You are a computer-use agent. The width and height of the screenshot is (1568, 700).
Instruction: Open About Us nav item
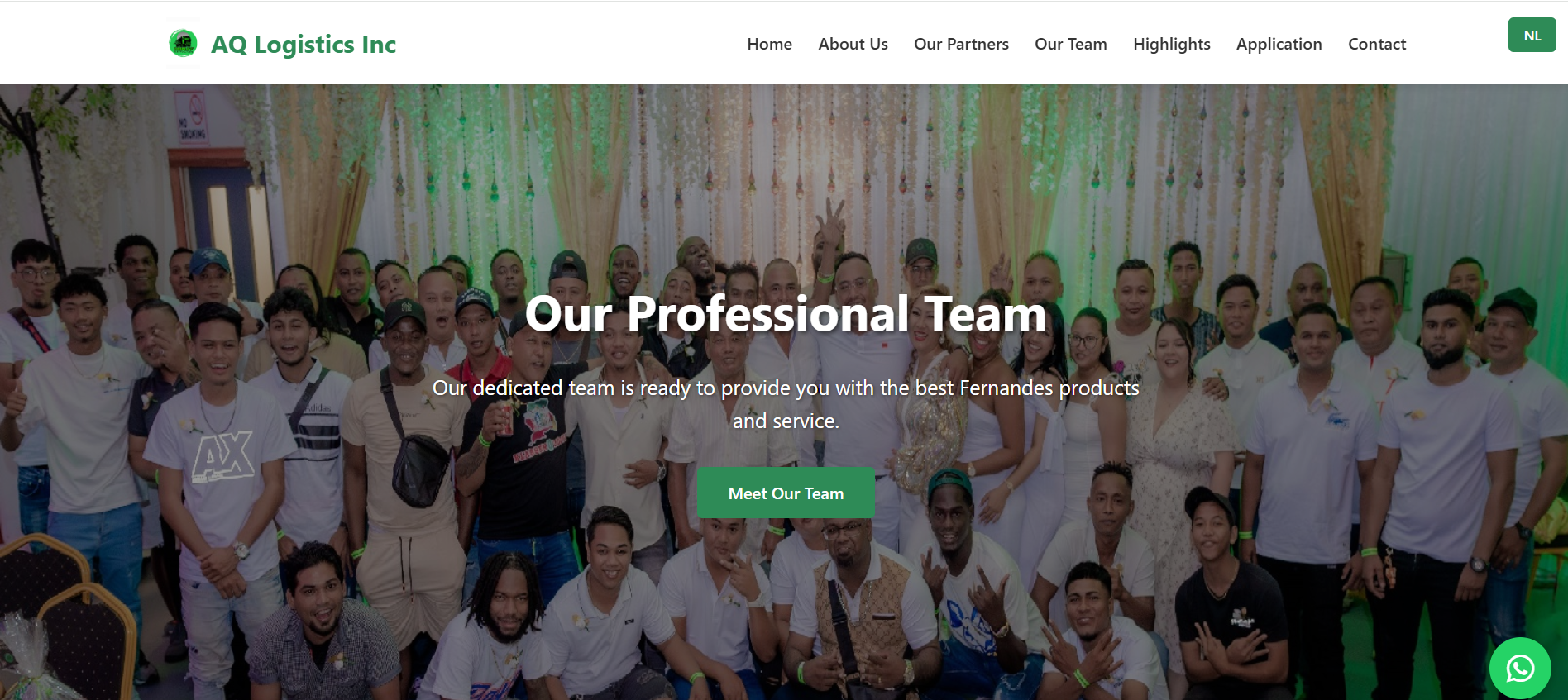(x=853, y=44)
